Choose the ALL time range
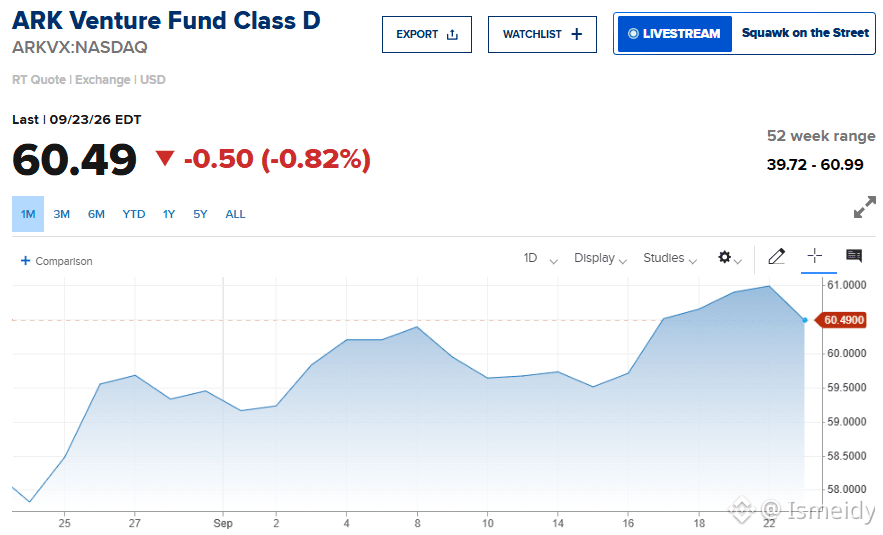The height and width of the screenshot is (535, 883). [x=235, y=214]
